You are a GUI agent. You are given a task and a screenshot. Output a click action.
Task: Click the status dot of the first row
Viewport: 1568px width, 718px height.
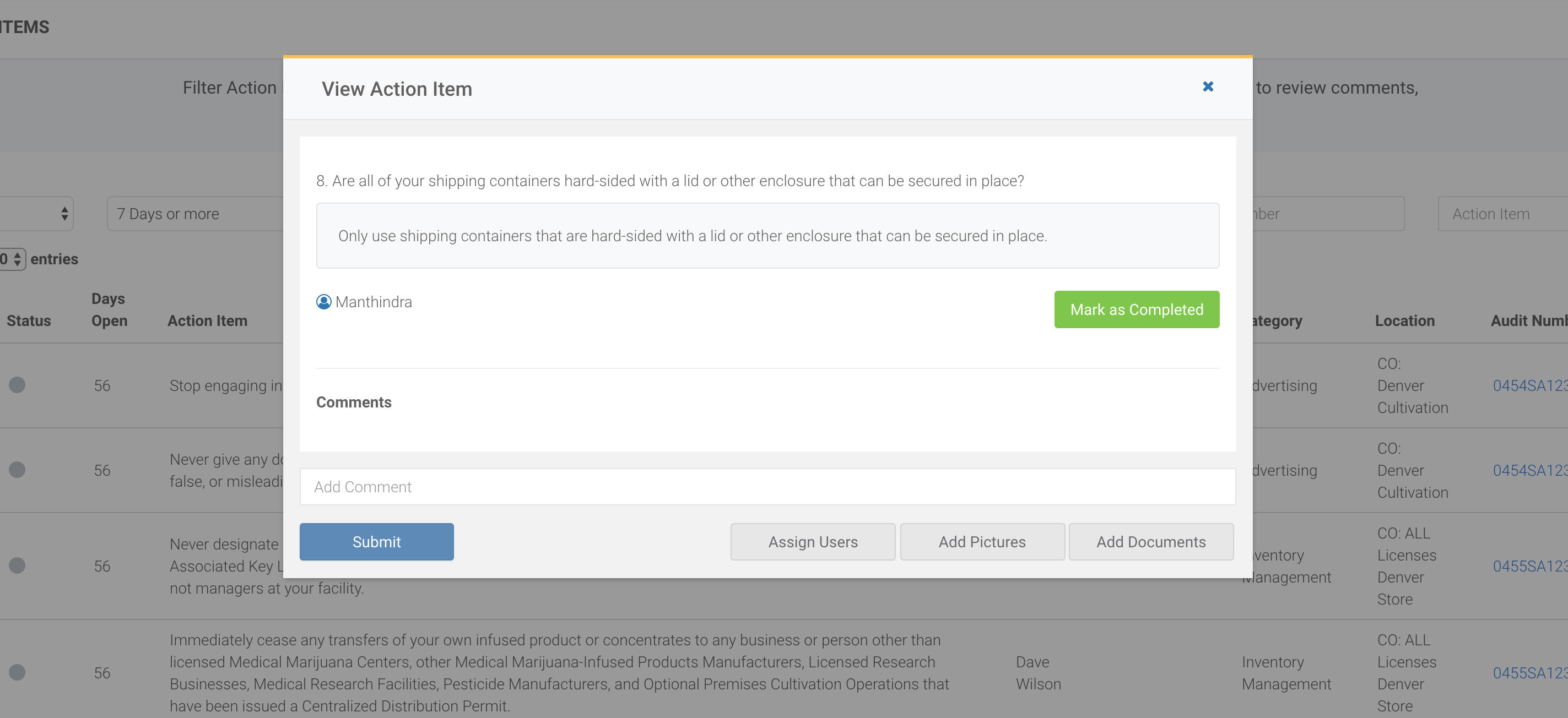coord(17,384)
